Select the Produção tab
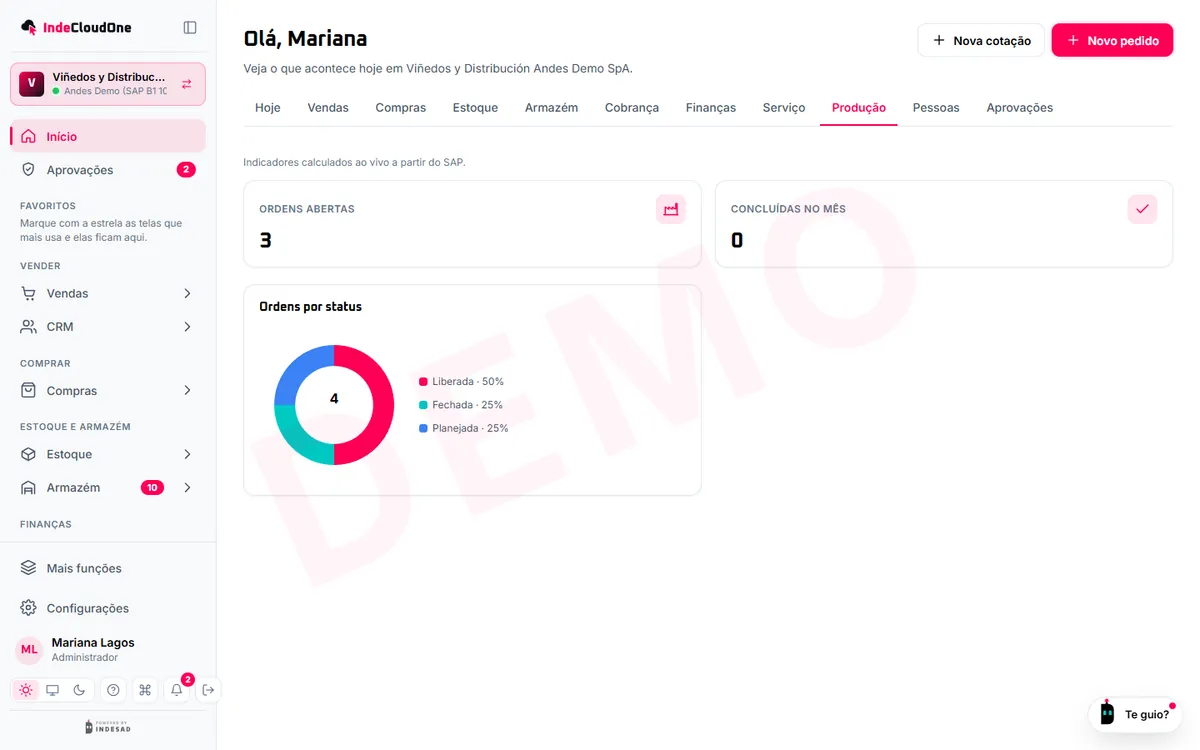Screen dimensions: 1200x750 (859, 107)
